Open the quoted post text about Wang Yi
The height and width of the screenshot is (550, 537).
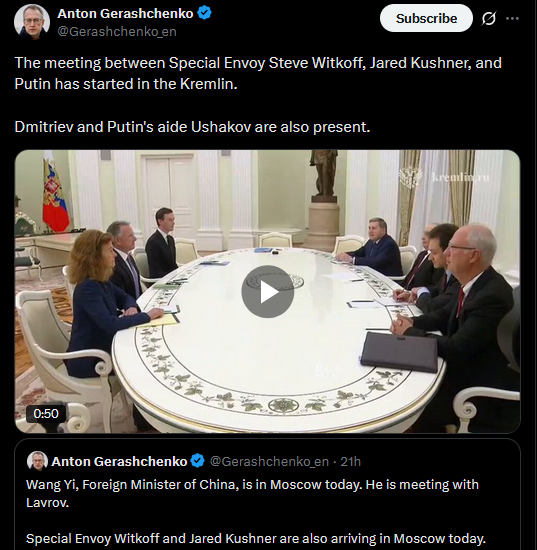coord(252,494)
